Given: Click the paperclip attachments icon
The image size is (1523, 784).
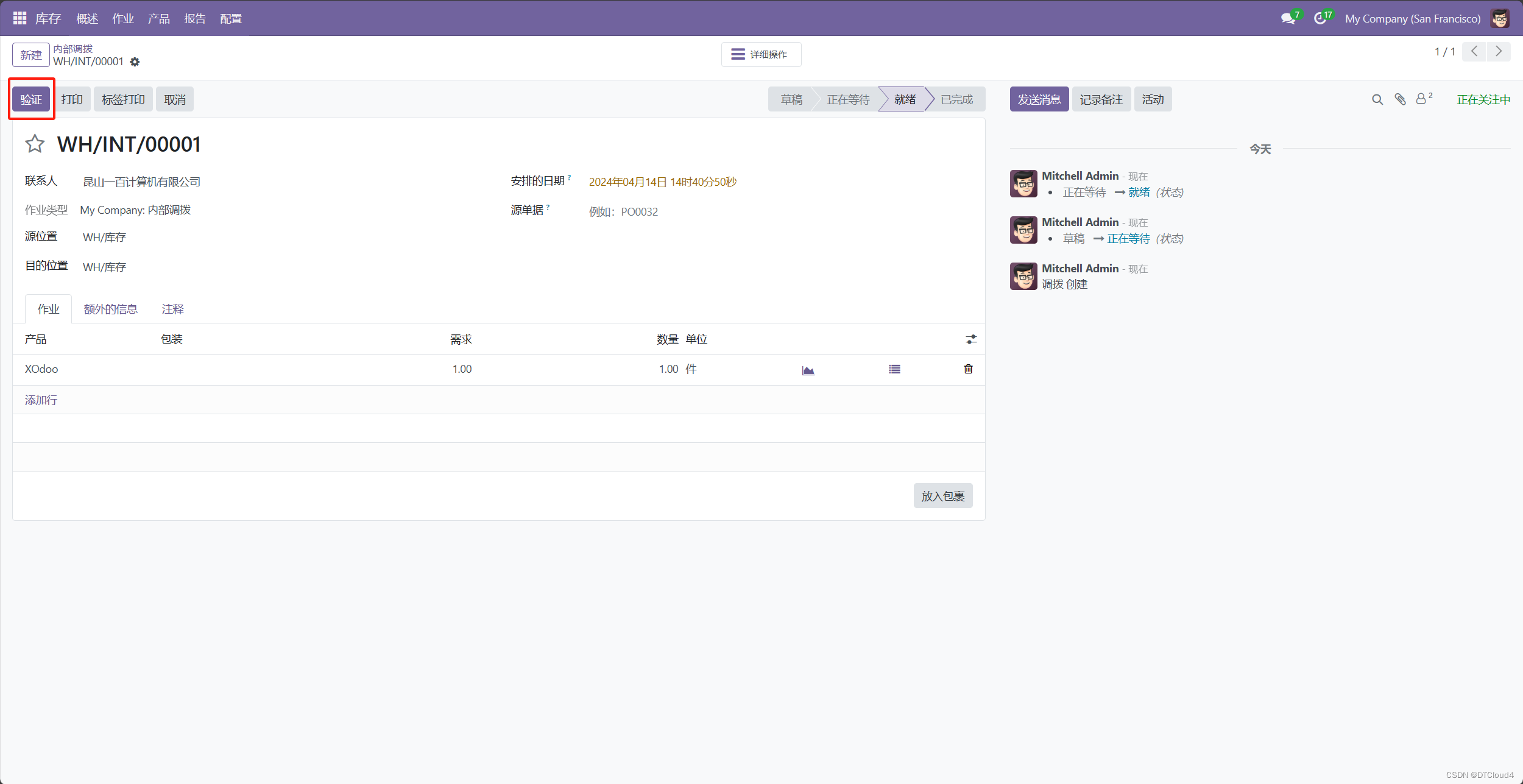Looking at the screenshot, I should click(1400, 100).
